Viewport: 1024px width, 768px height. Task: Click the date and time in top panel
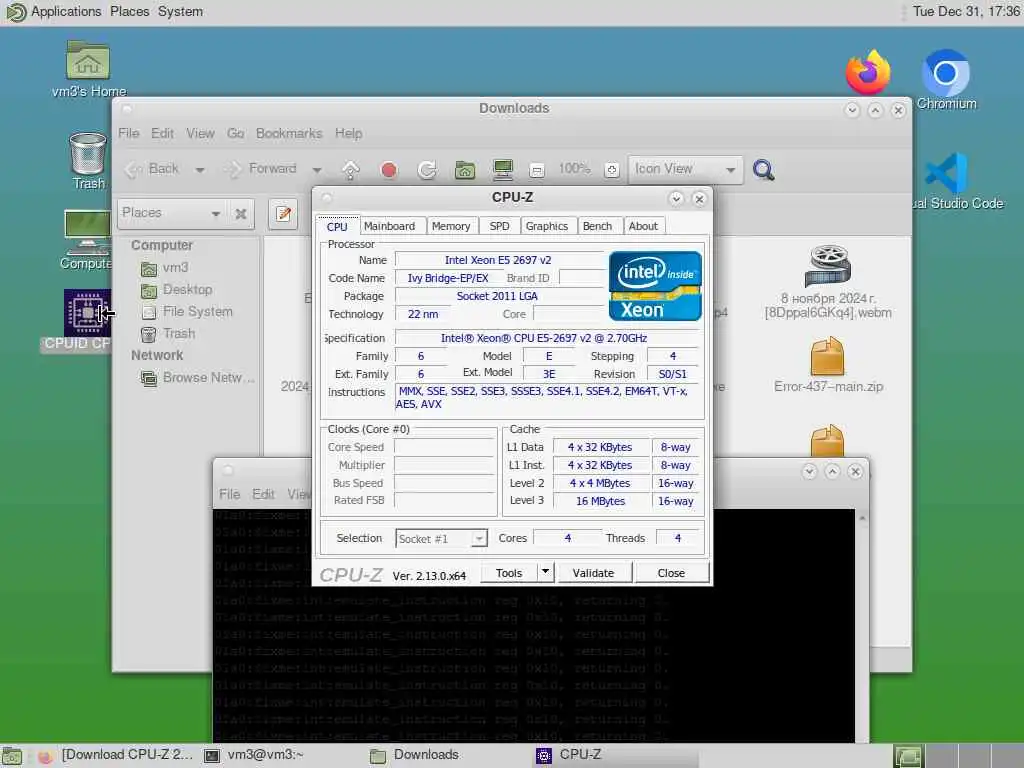[966, 12]
